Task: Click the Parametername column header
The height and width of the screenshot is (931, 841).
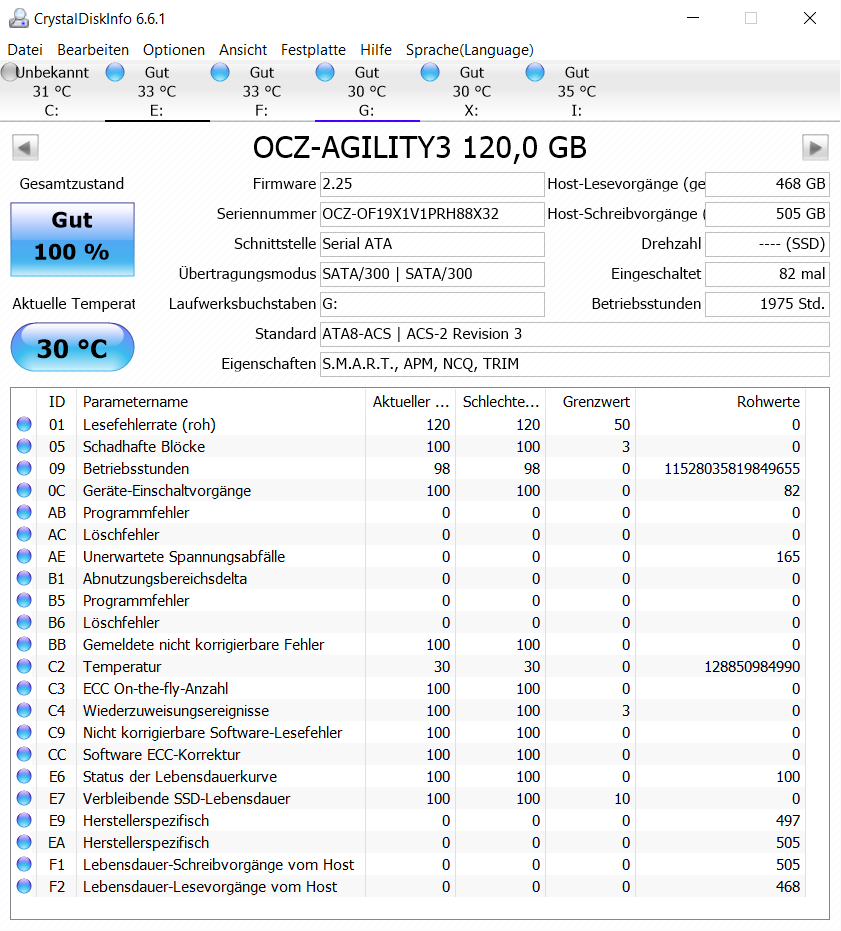Action: [x=220, y=402]
